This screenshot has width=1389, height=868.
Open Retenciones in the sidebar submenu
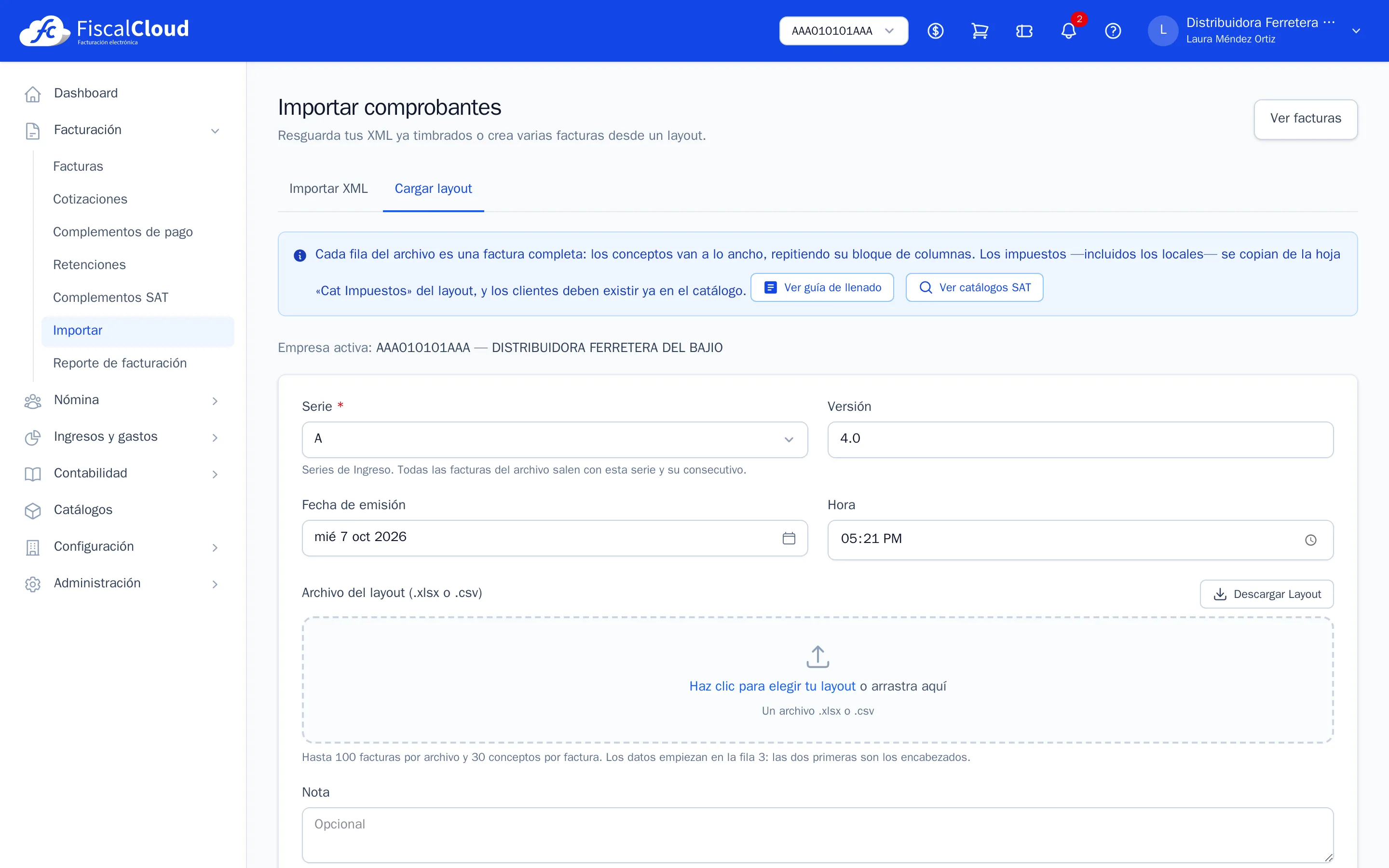click(x=138, y=265)
